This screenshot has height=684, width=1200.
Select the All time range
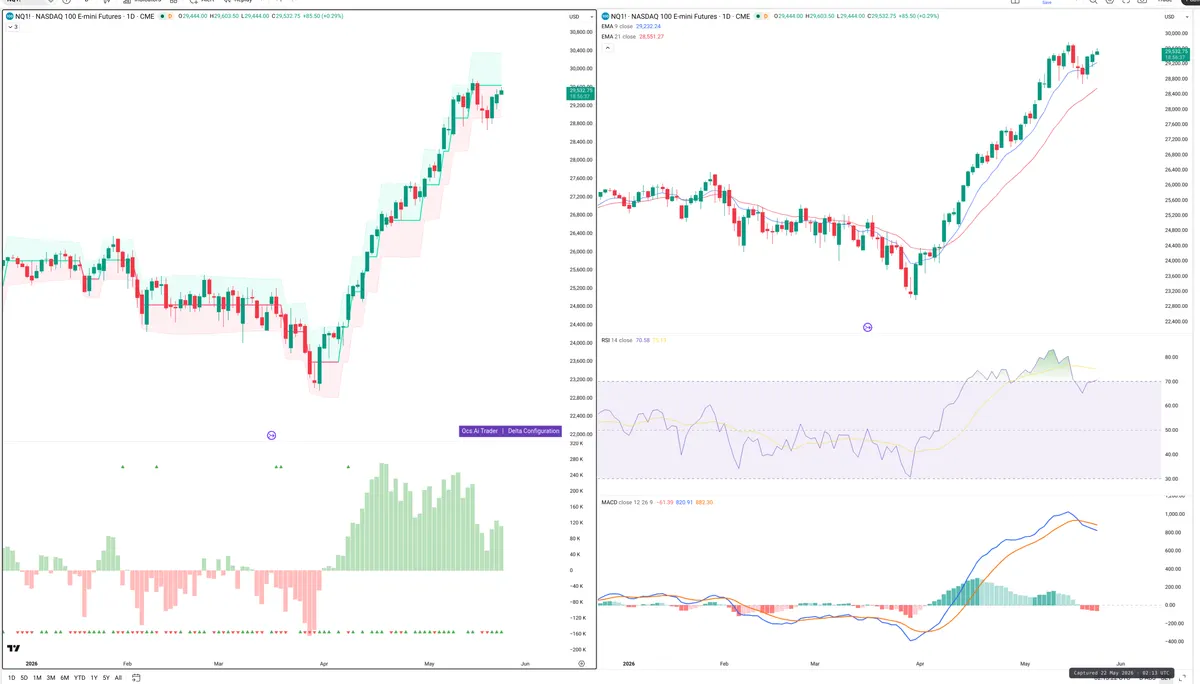click(x=118, y=678)
